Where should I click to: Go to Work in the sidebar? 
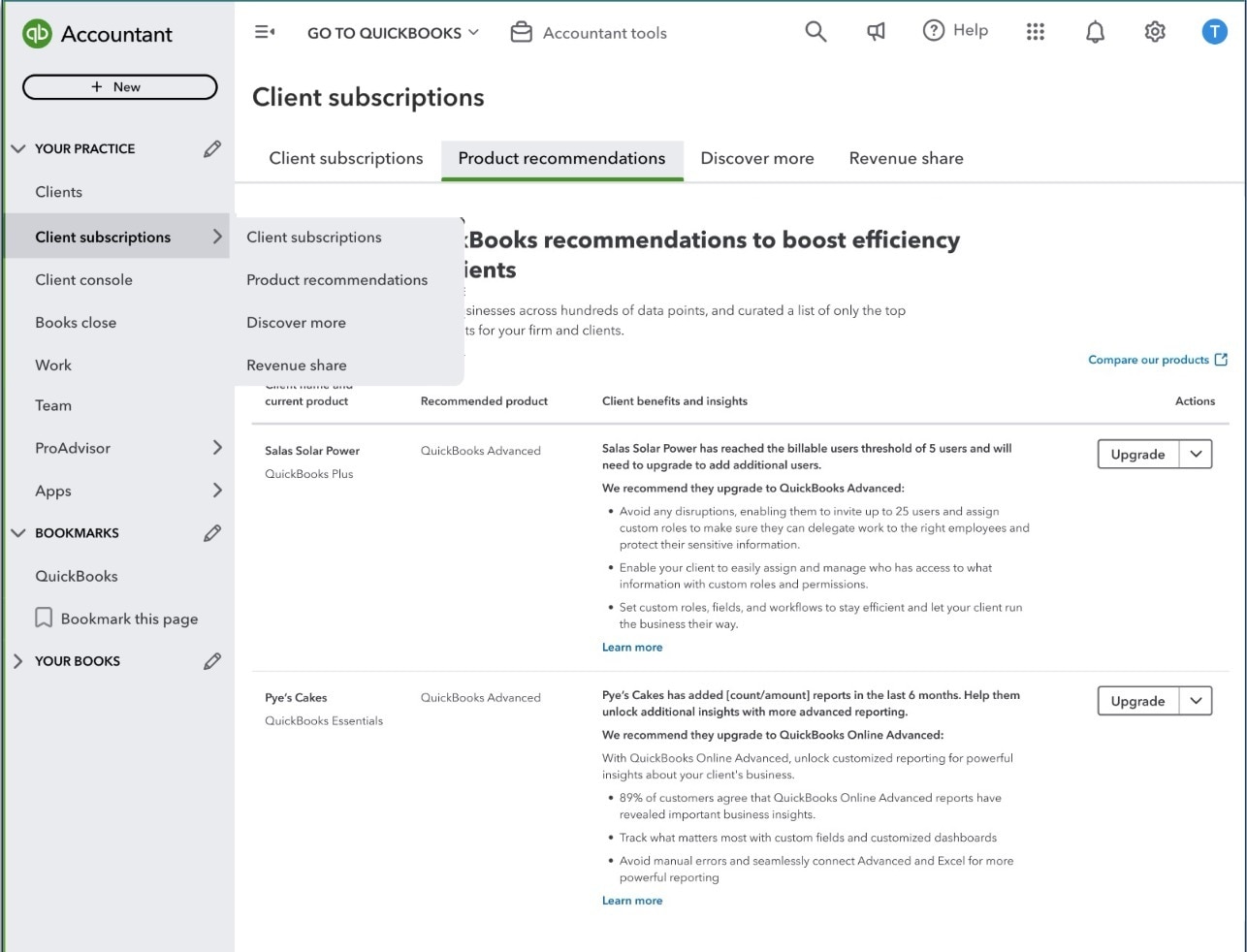[53, 365]
